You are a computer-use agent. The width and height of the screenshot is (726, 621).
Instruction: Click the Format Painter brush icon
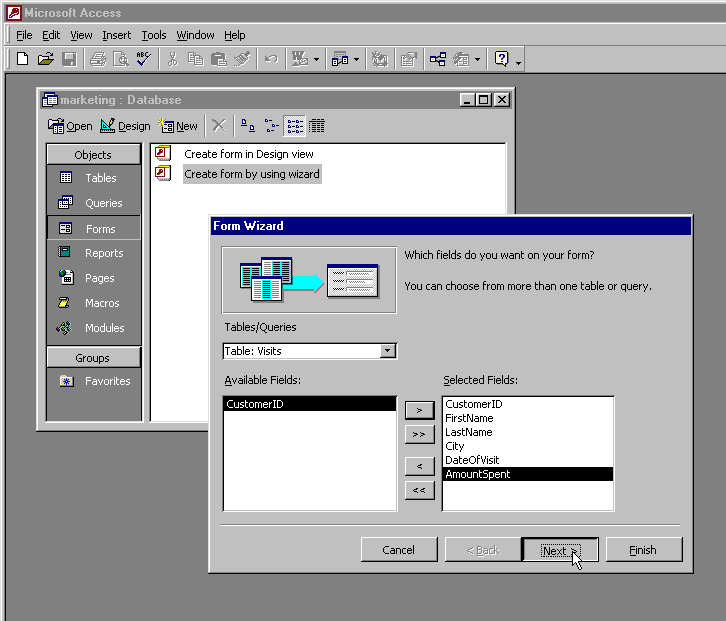click(x=242, y=59)
